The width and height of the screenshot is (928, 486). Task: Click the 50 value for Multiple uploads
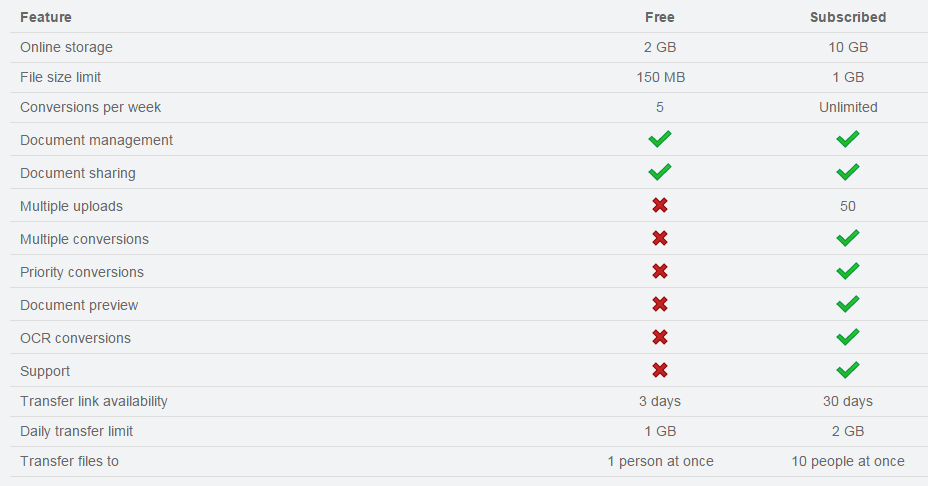click(848, 206)
